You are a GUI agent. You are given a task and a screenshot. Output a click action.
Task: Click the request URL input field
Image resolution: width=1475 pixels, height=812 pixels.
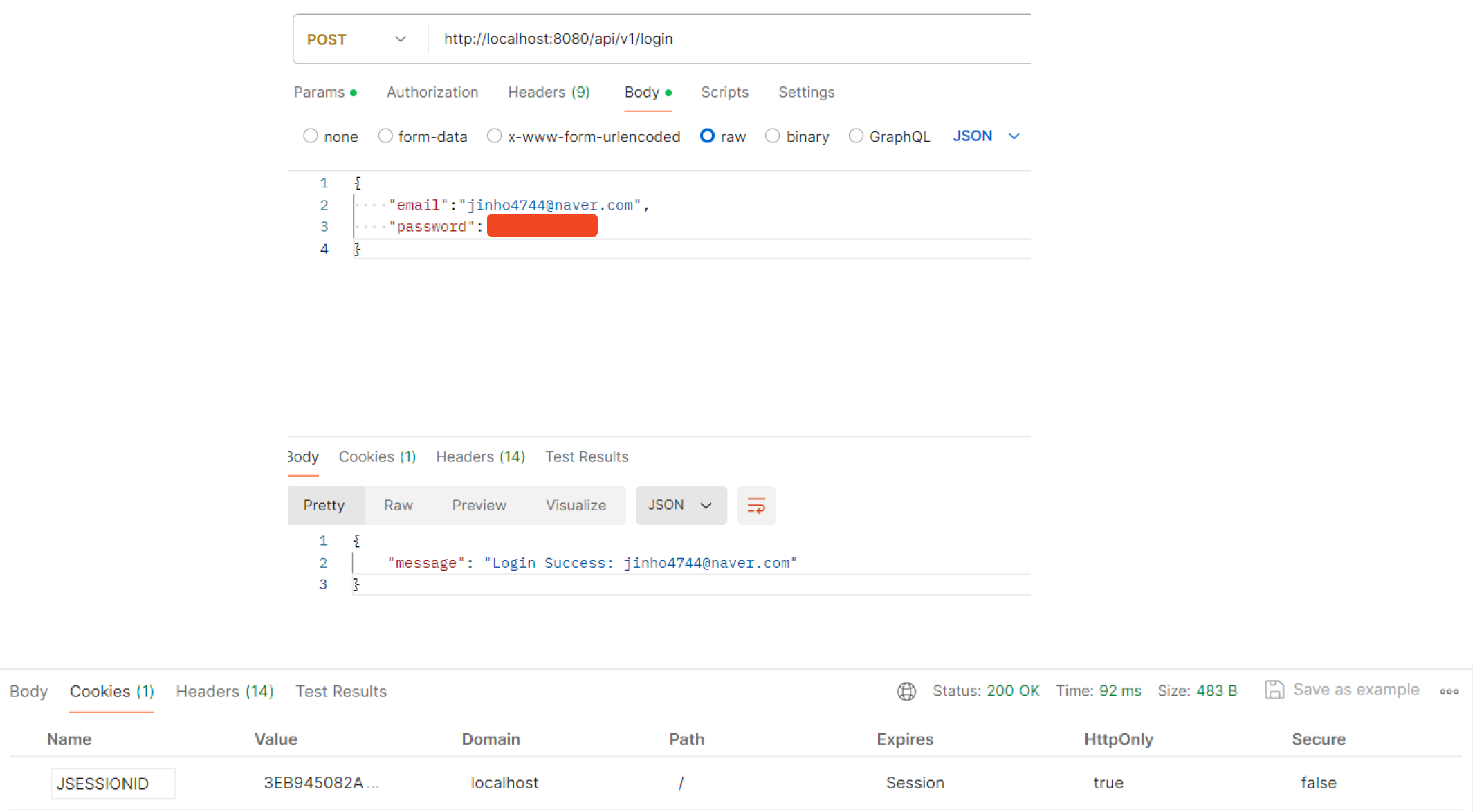pos(726,39)
